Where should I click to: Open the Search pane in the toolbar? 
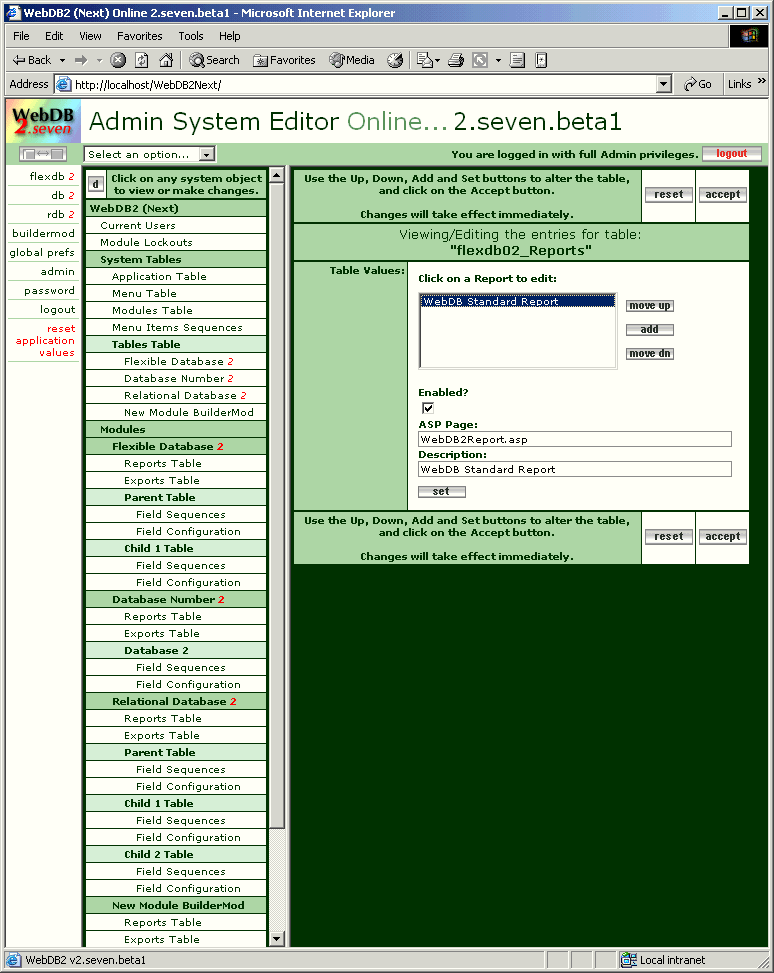[x=215, y=60]
